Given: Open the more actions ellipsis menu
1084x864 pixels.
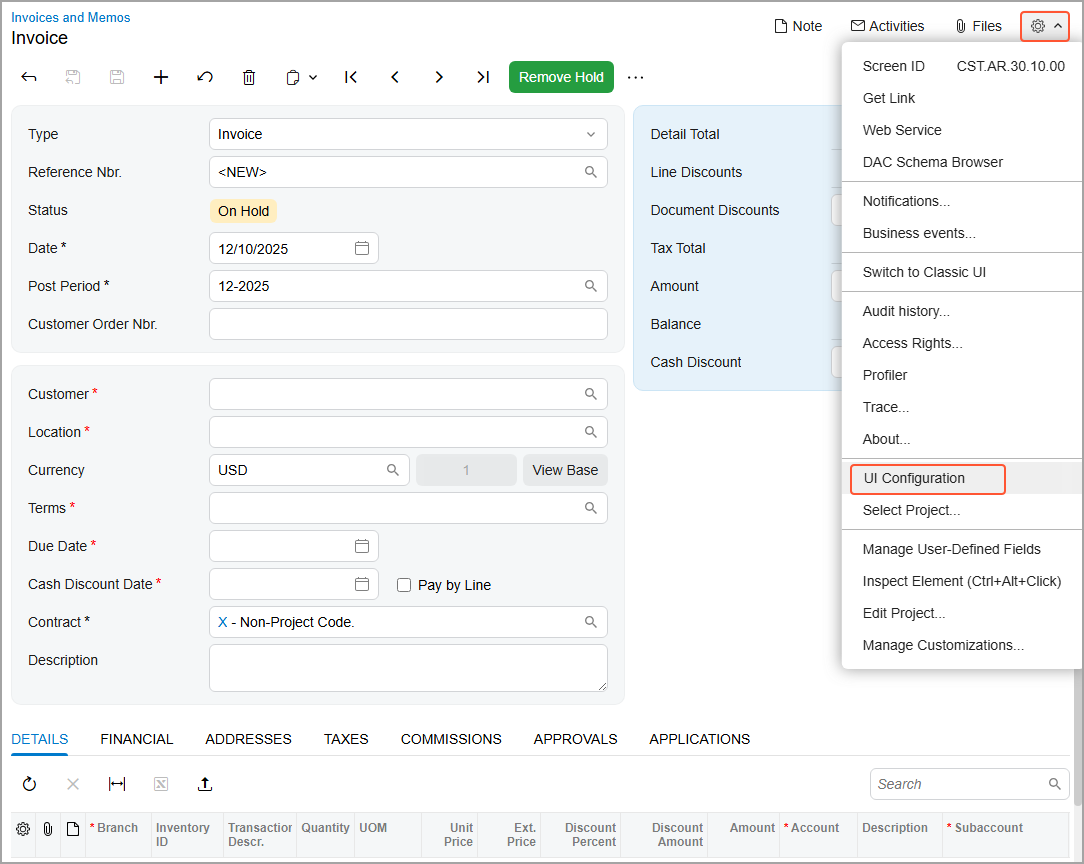Looking at the screenshot, I should pos(635,77).
